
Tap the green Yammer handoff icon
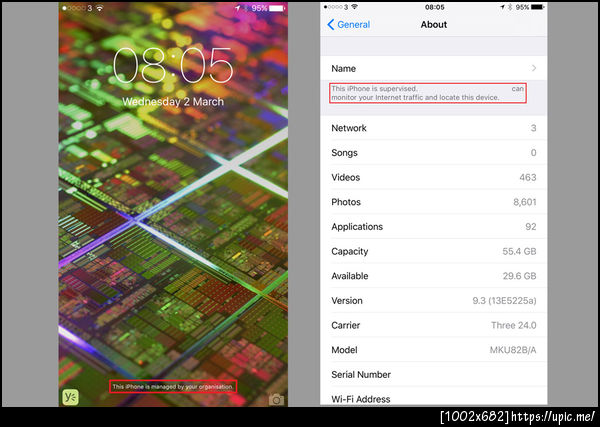[70, 398]
